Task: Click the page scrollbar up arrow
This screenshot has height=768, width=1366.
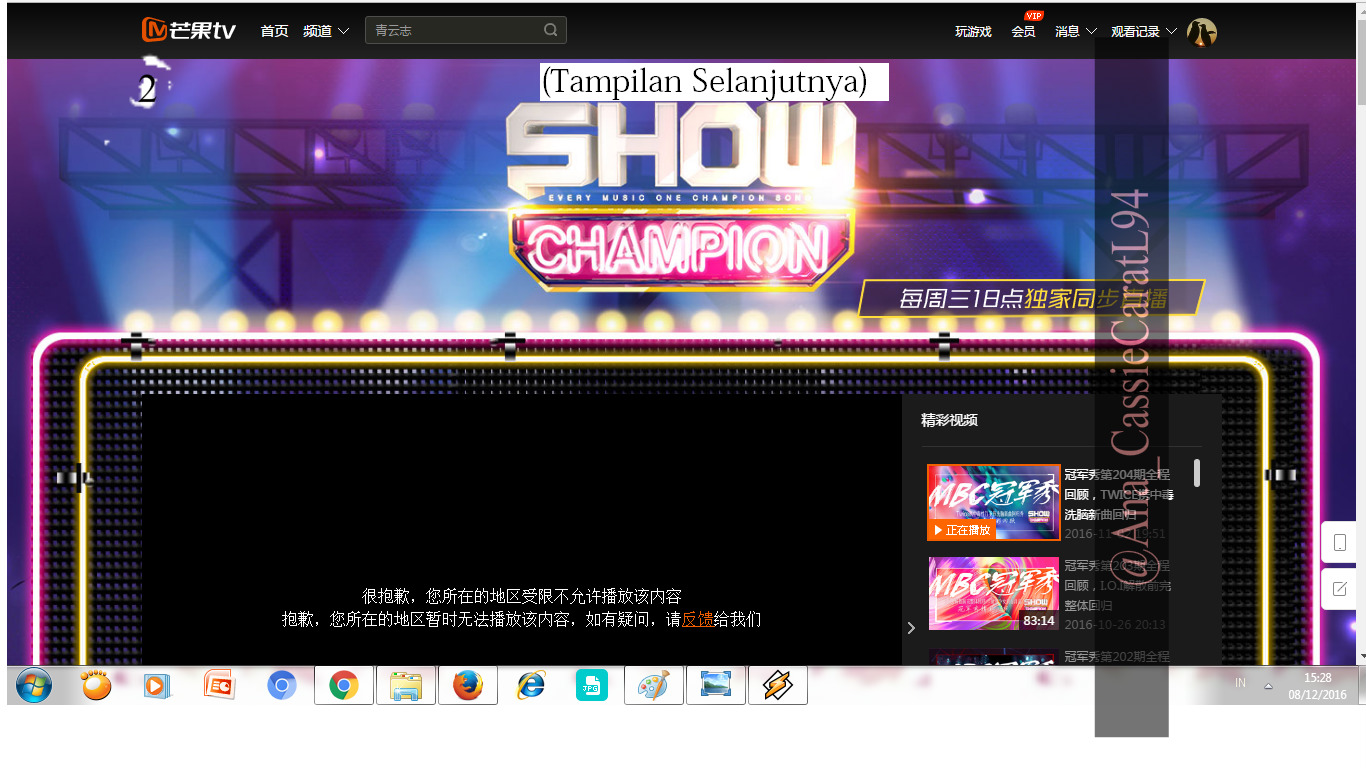Action: tap(1361, 12)
